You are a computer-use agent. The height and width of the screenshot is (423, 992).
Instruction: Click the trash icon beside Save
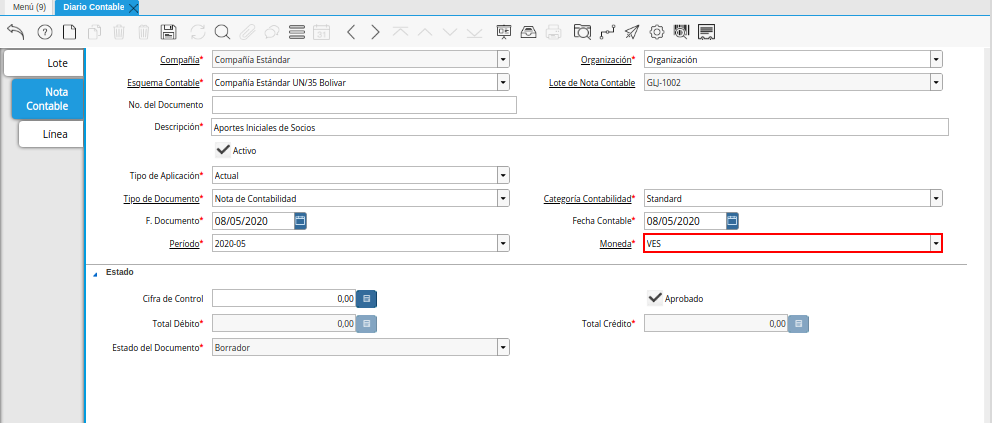144,32
